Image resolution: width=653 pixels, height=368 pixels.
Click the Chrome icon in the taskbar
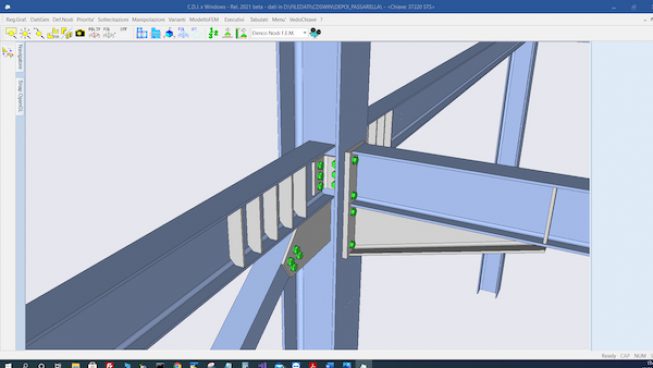178,365
